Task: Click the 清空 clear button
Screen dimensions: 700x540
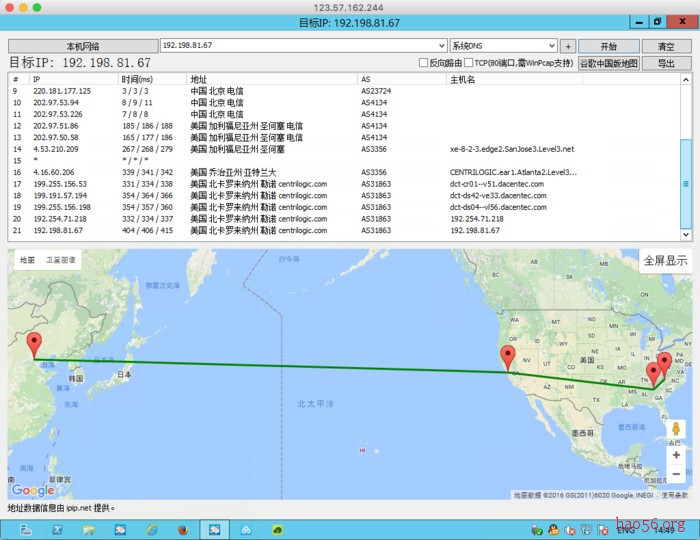Action: (x=666, y=46)
